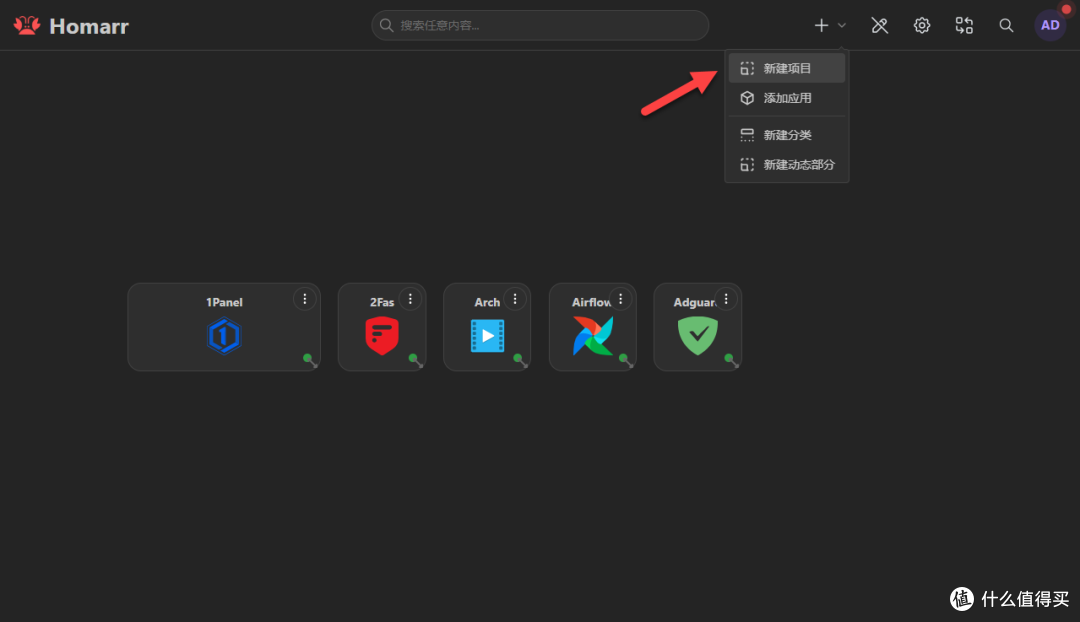
Task: Focus the search anything input field
Action: pyautogui.click(x=540, y=25)
